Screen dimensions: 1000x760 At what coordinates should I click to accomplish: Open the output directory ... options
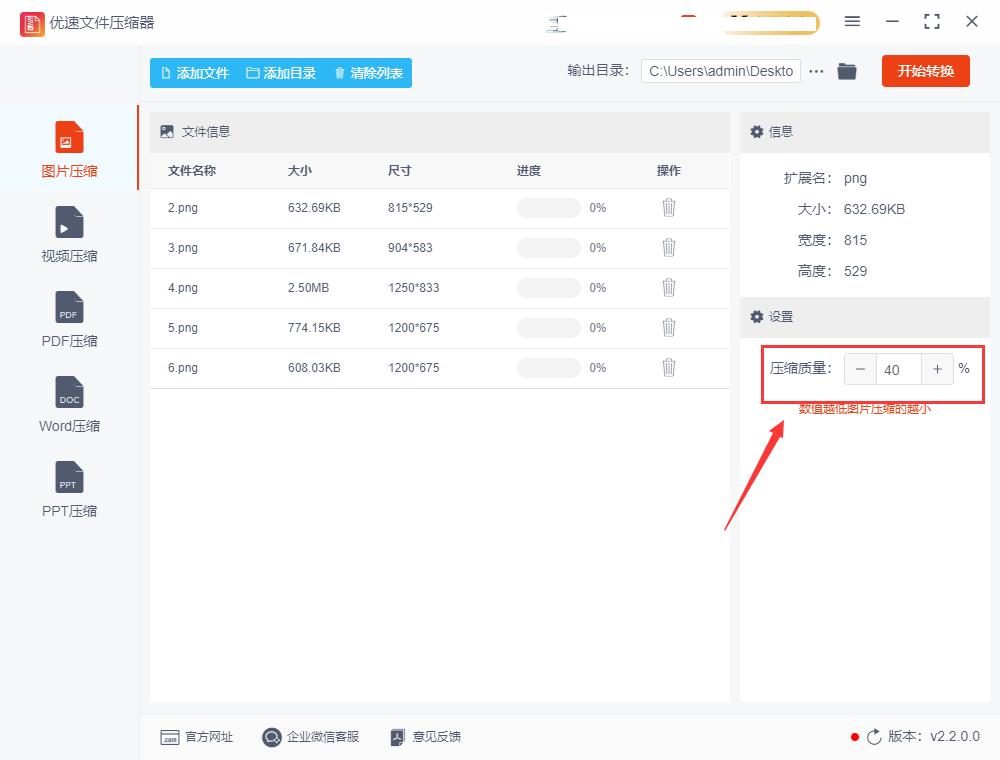(x=817, y=71)
